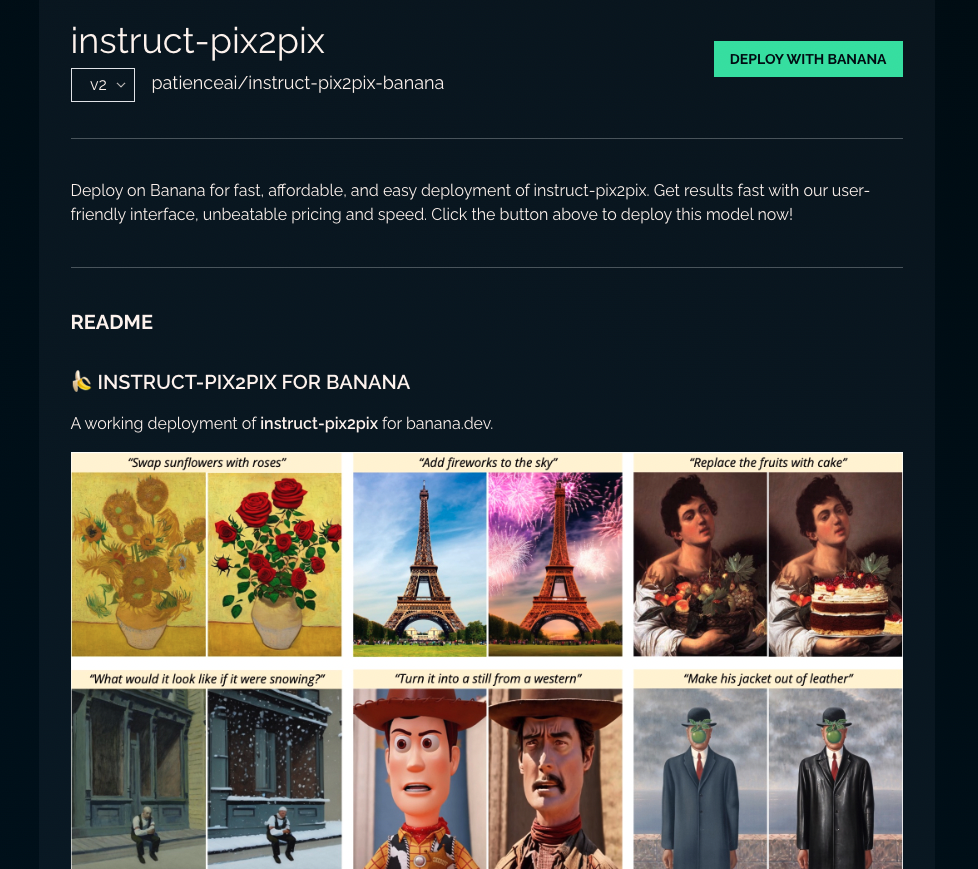Click the chevron arrow beside v2
The height and width of the screenshot is (869, 978).
pos(121,85)
